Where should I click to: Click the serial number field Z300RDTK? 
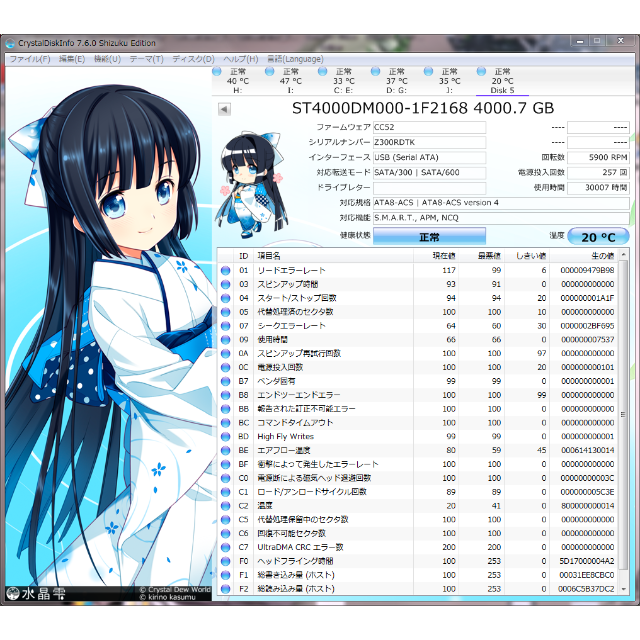tap(429, 142)
